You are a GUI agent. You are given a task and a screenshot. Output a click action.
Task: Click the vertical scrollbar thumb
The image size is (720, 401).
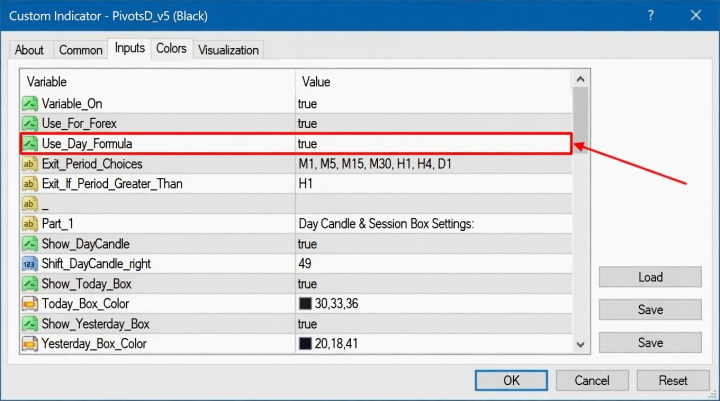coord(580,120)
